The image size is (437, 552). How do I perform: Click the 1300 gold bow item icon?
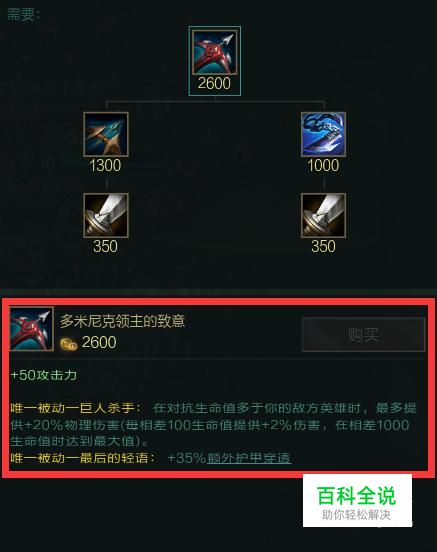point(106,134)
